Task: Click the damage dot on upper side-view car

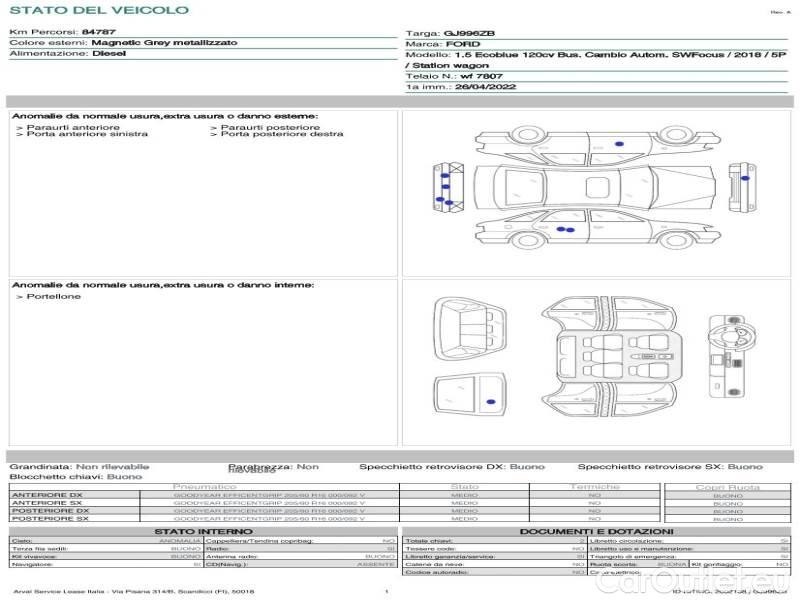Action: [619, 144]
